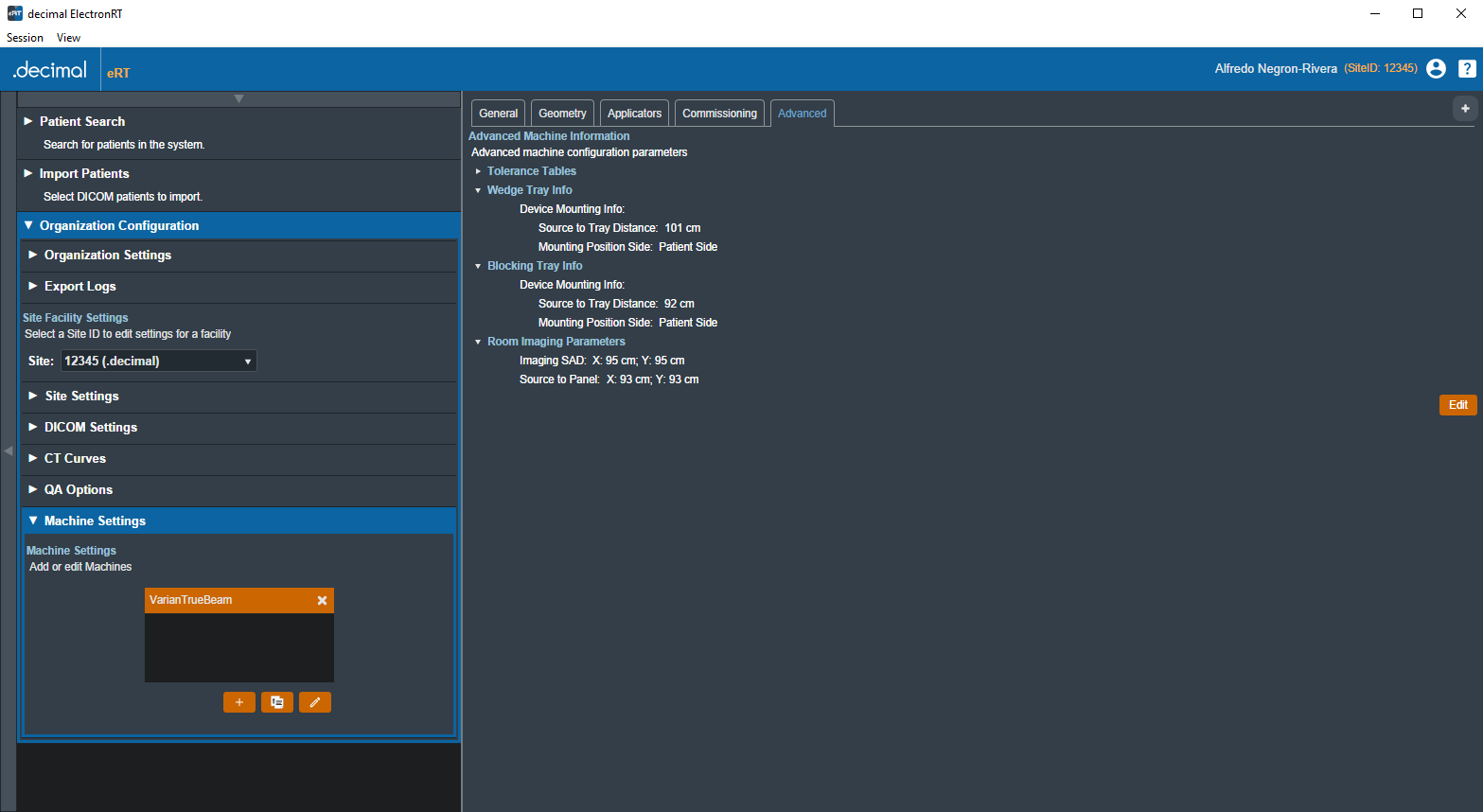The height and width of the screenshot is (812, 1483).
Task: Click the orange Edit button
Action: click(1457, 405)
